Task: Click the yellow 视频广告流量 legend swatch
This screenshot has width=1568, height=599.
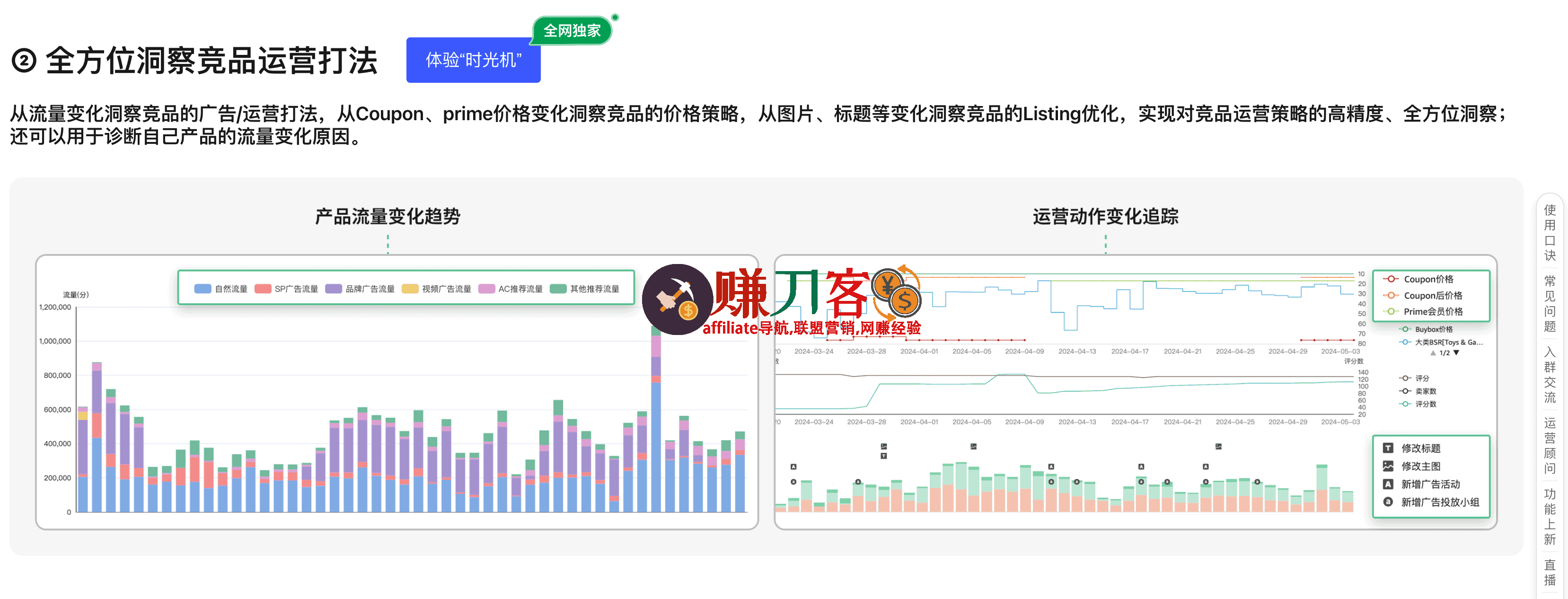Action: [410, 289]
